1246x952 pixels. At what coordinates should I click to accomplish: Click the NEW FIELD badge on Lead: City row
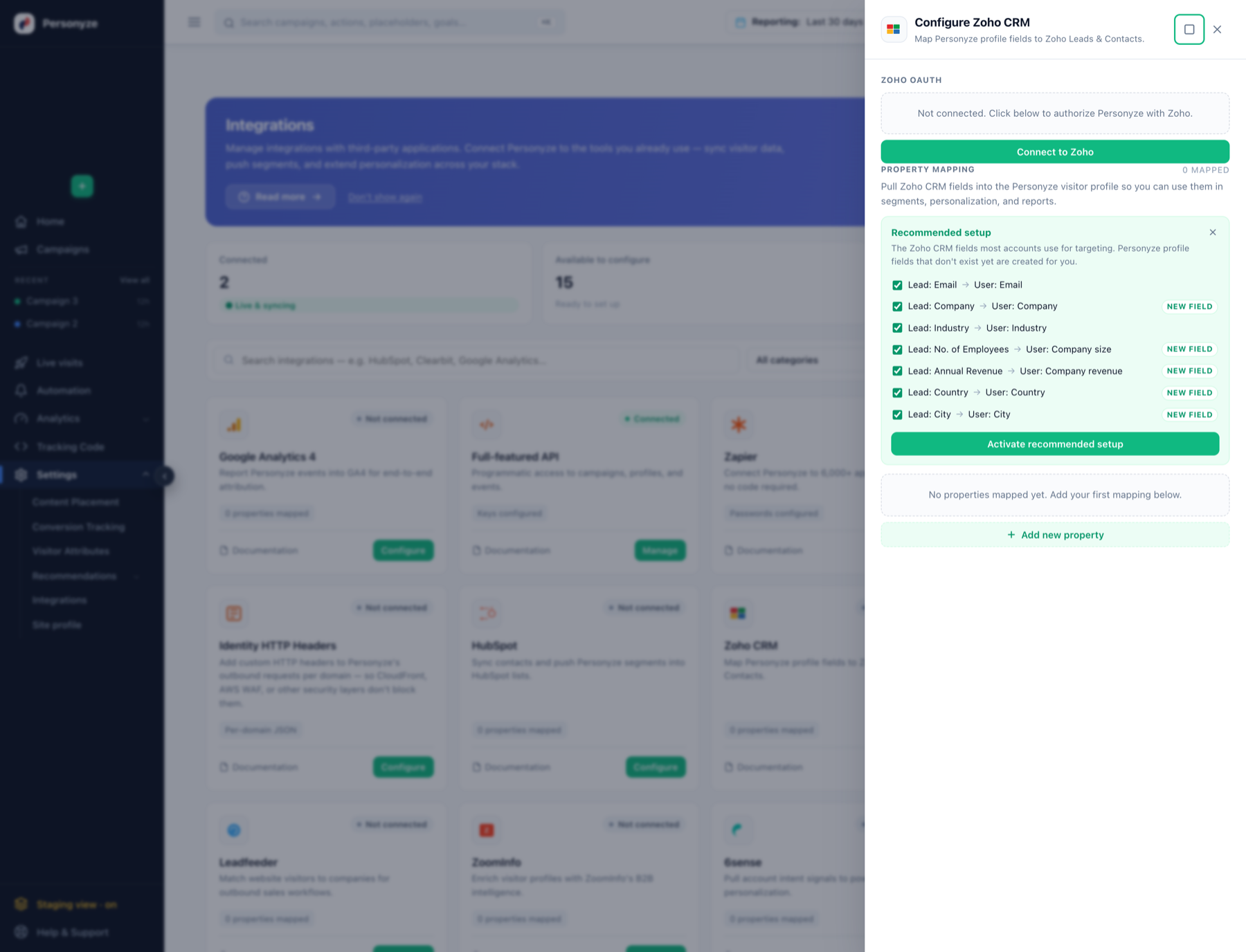[1190, 415]
